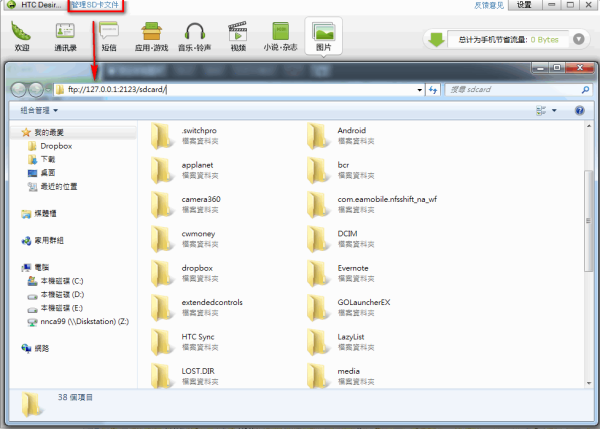Select the applanet folder icon
The width and height of the screenshot is (600, 429).
[x=161, y=170]
